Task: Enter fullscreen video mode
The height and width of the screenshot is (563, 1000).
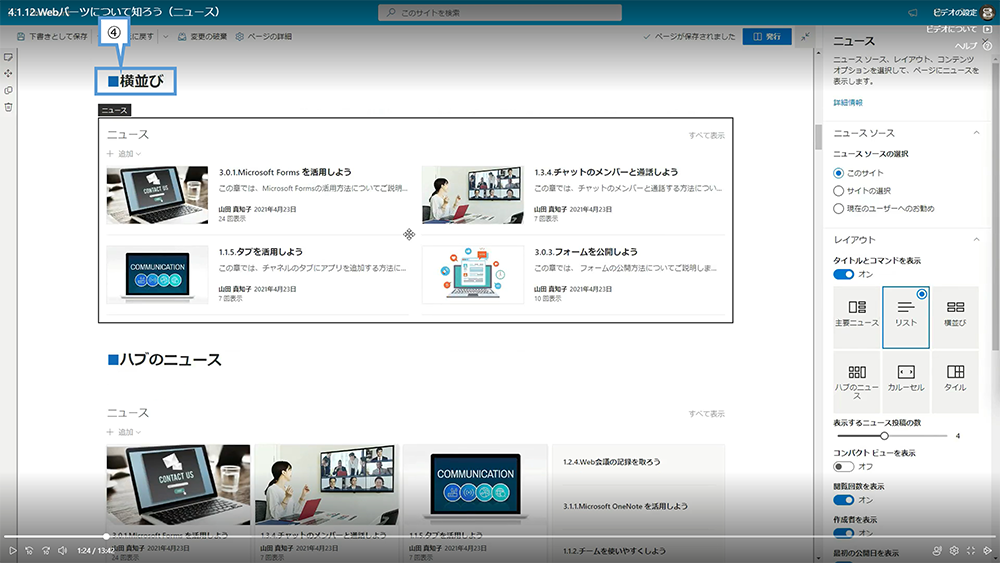Action: coord(971,550)
